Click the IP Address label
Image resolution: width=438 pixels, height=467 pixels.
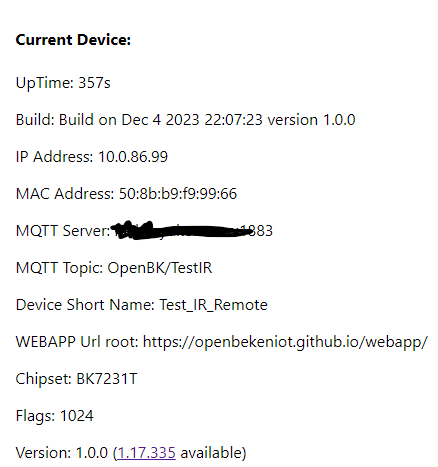[x=54, y=157]
